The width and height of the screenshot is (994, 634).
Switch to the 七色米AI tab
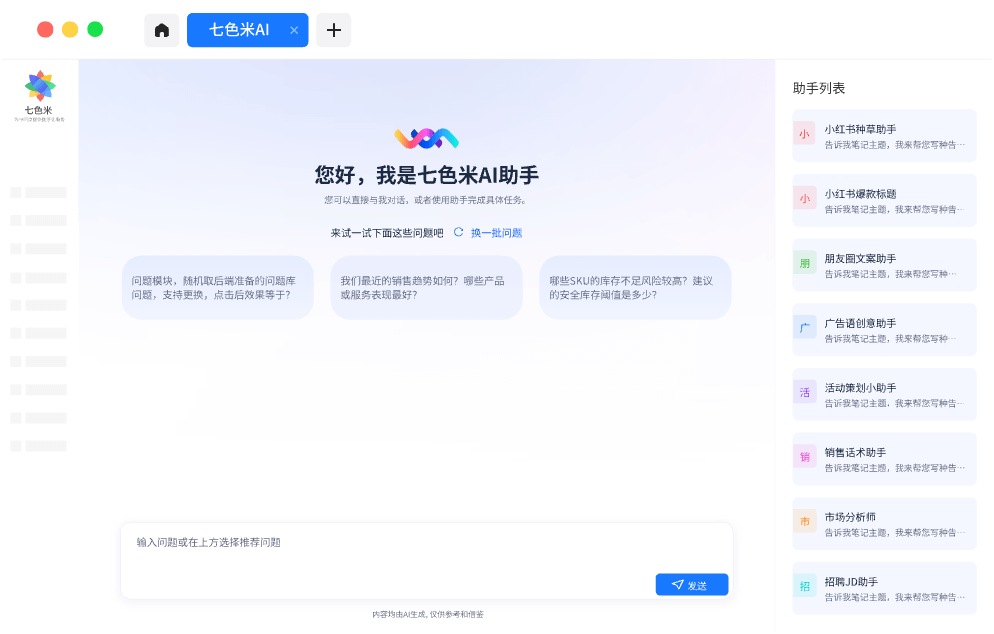coord(238,30)
